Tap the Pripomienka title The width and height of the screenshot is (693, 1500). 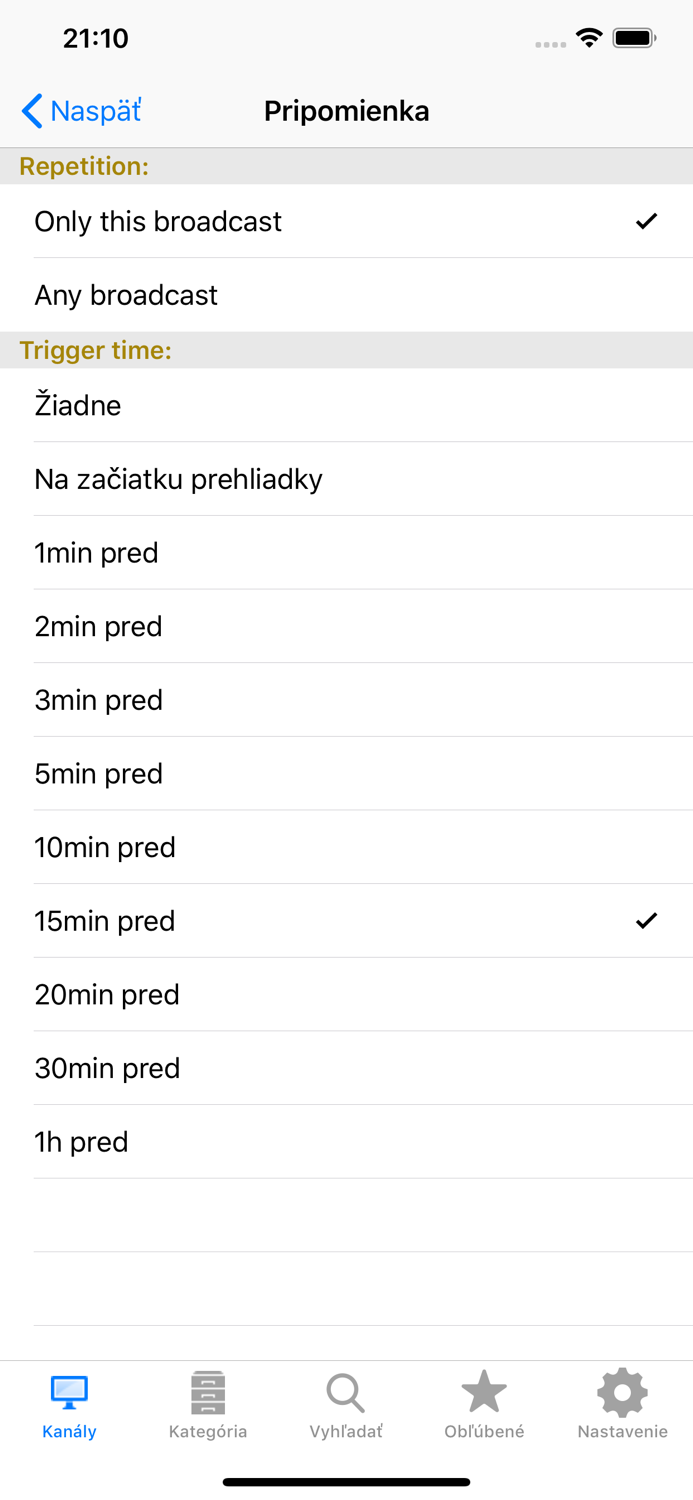pyautogui.click(x=346, y=111)
